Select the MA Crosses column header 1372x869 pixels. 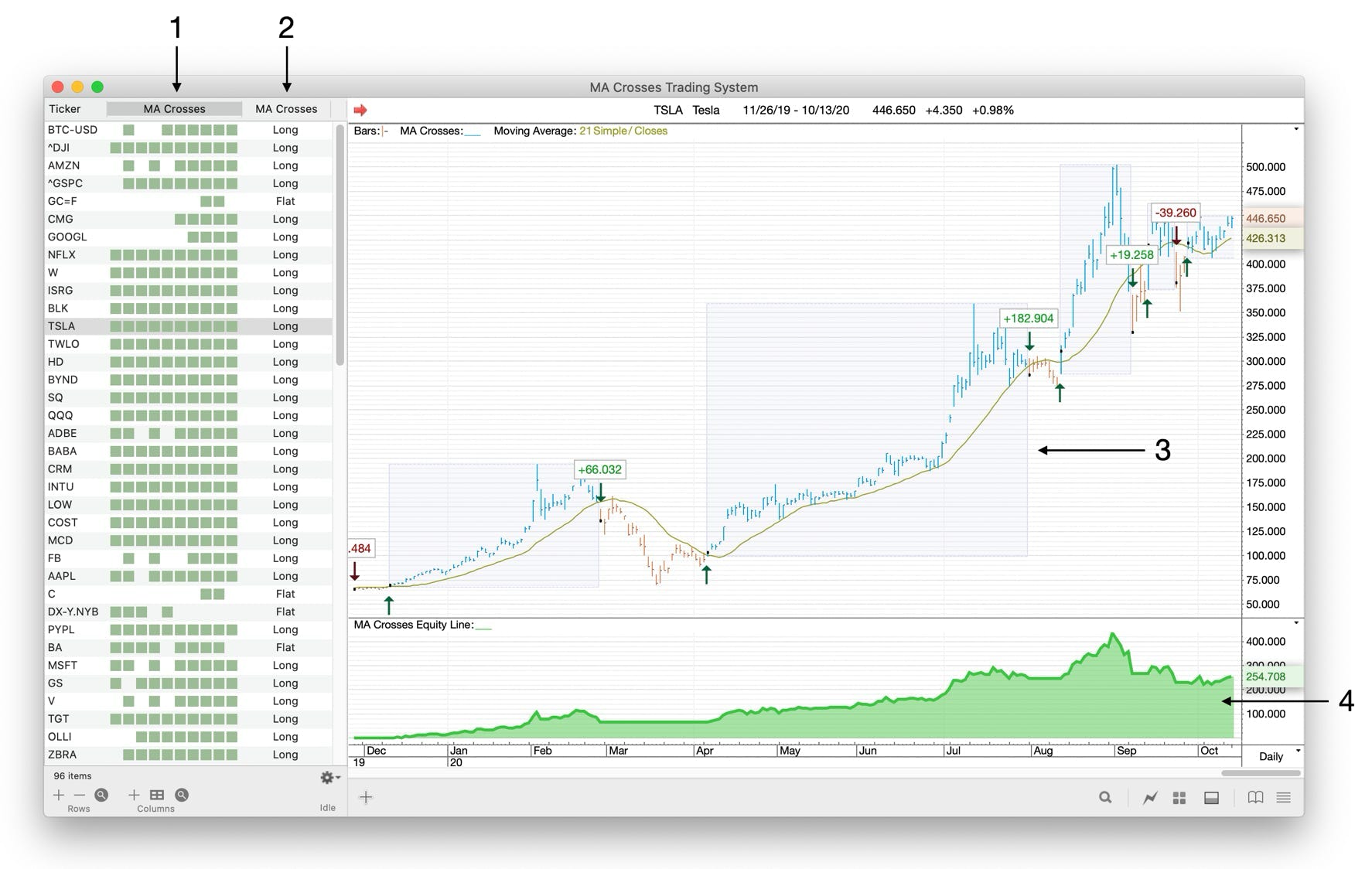173,108
